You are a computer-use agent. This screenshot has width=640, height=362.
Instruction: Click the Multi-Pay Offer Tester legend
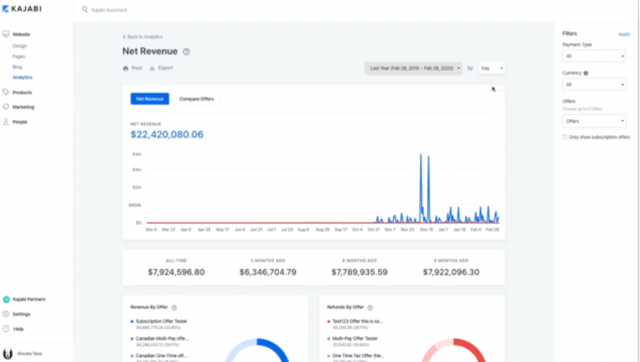click(x=355, y=338)
